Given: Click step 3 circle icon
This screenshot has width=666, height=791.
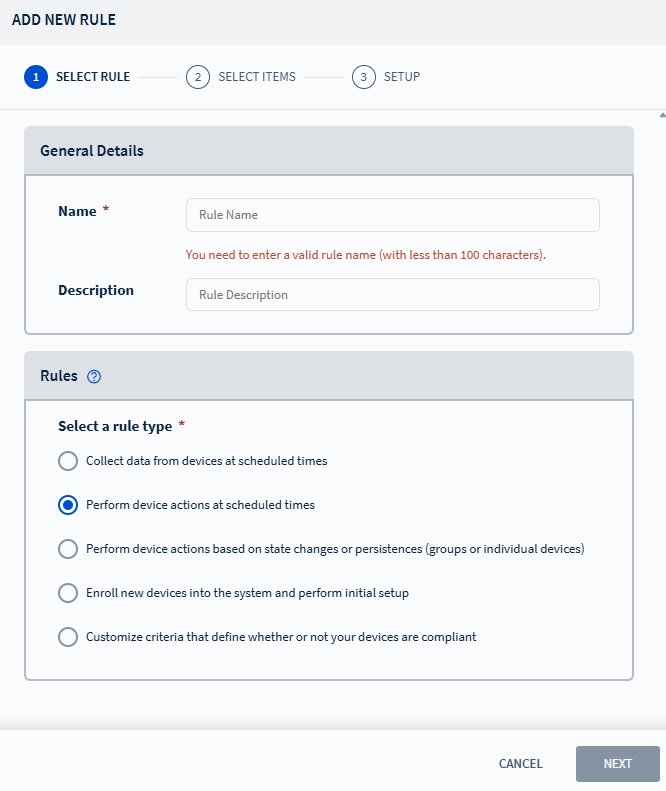Looking at the screenshot, I should [363, 77].
